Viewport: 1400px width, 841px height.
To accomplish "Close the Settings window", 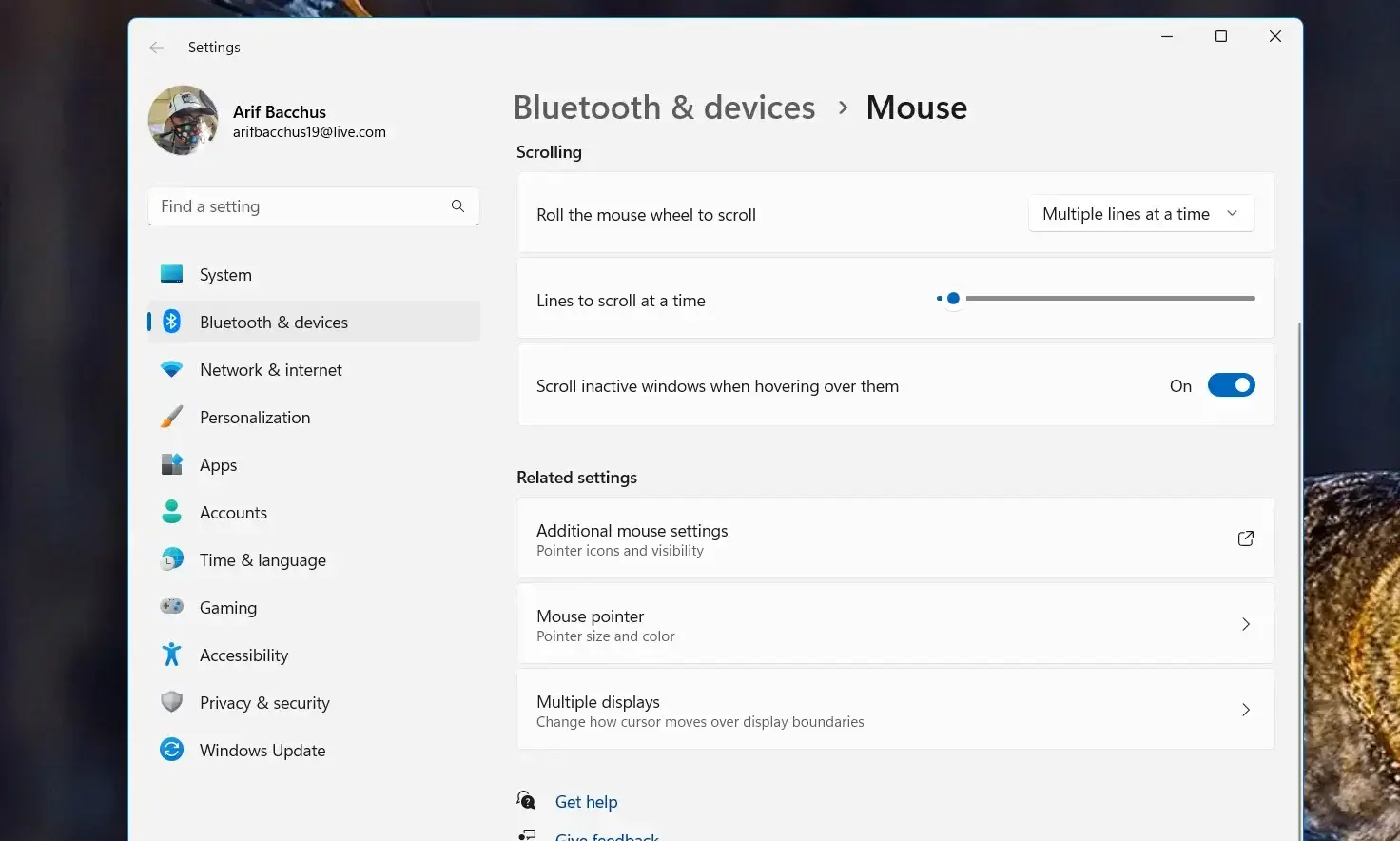I will (x=1275, y=36).
